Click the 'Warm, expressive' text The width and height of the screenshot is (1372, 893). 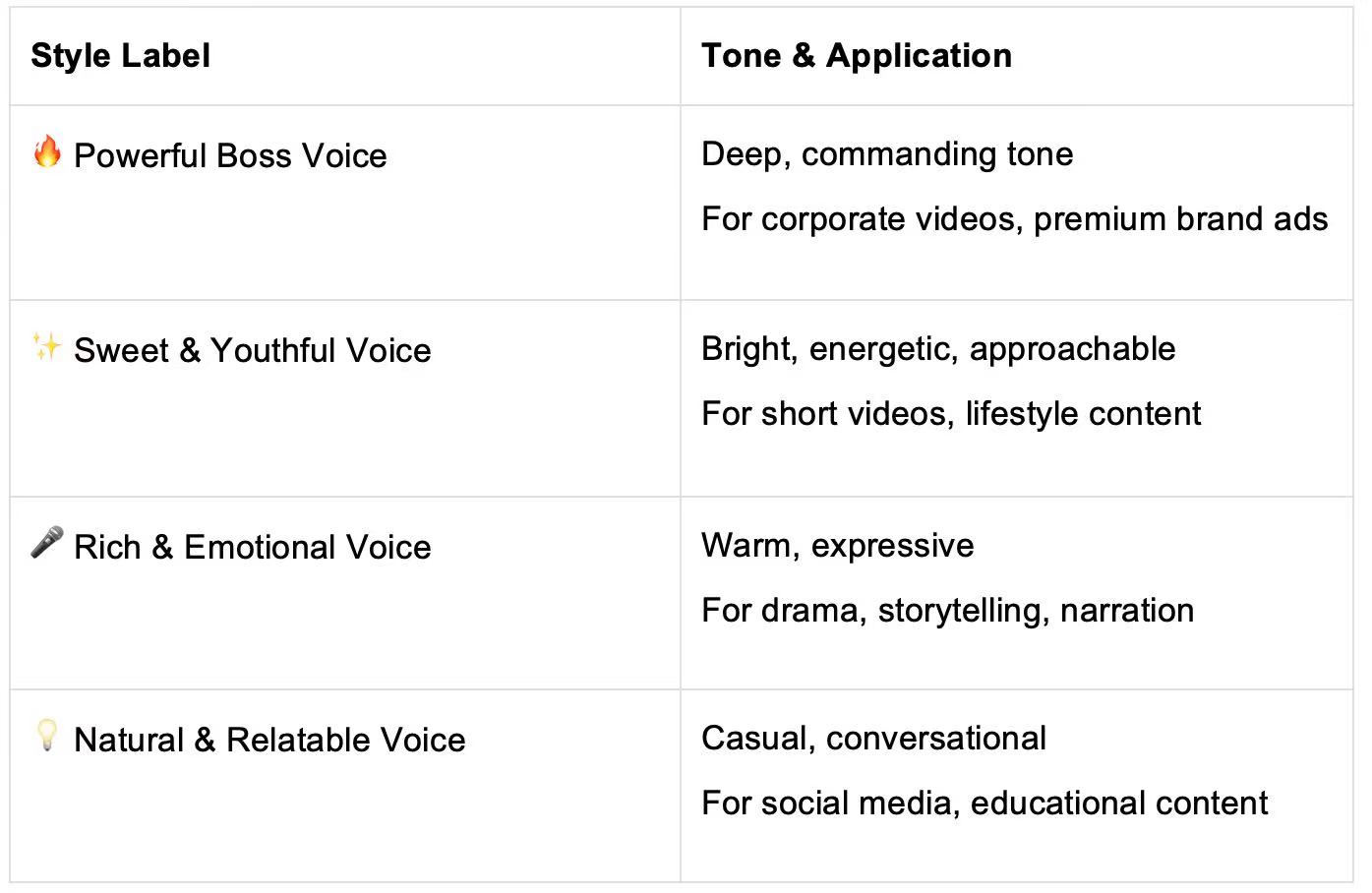(x=837, y=546)
